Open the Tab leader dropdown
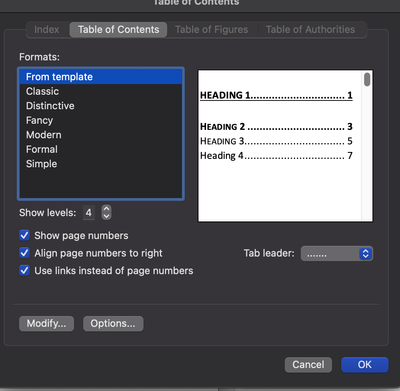 pos(337,254)
